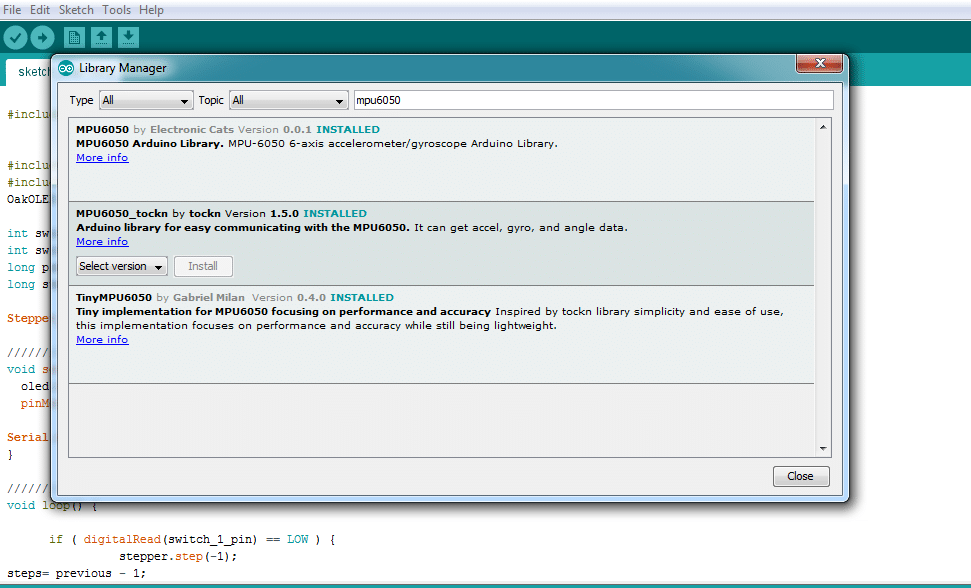Open the Topic filter dropdown
The height and width of the screenshot is (588, 971).
click(288, 101)
